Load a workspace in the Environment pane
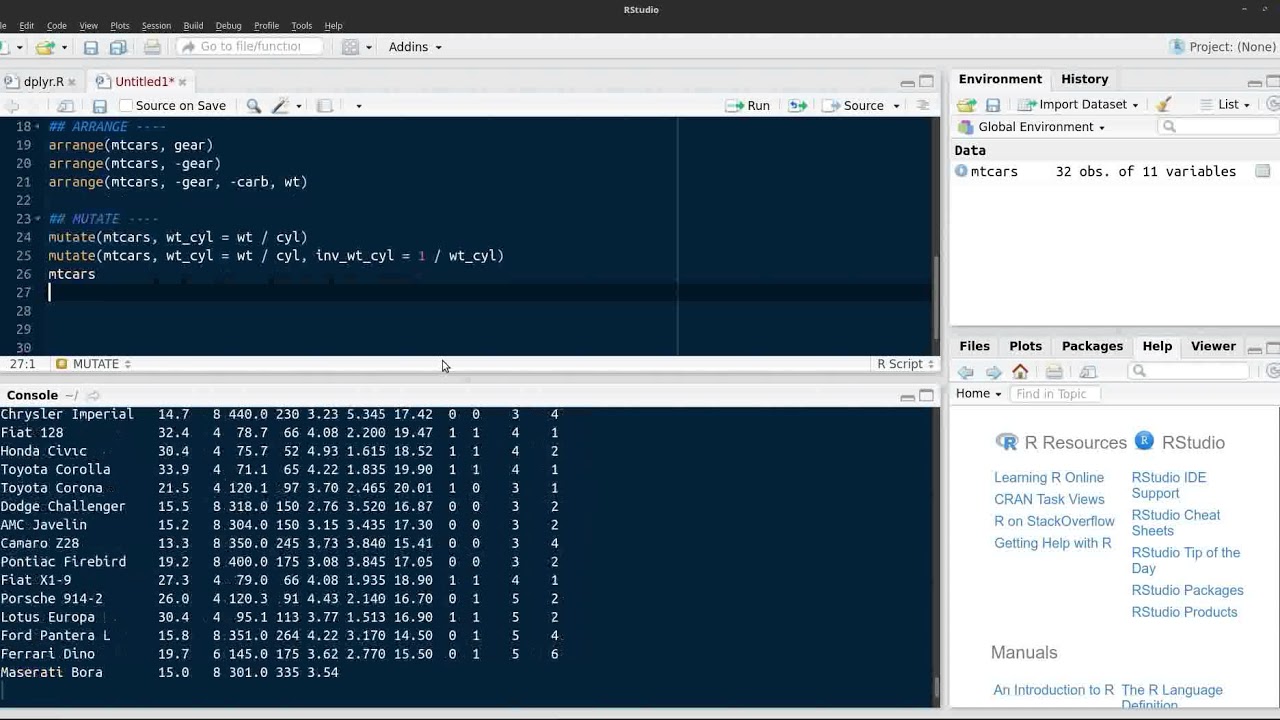 pos(966,105)
